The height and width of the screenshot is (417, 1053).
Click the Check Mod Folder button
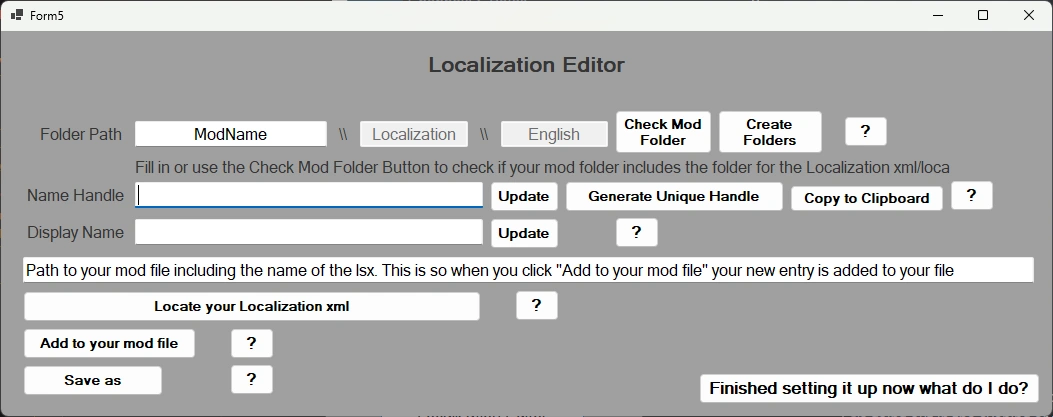(x=663, y=132)
